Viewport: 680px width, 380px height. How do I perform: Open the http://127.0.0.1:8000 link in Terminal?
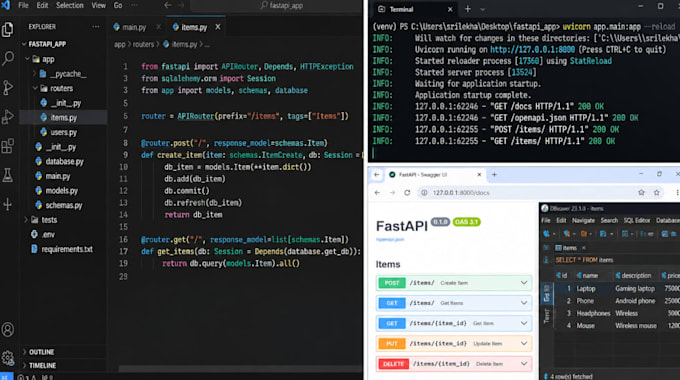(x=532, y=49)
